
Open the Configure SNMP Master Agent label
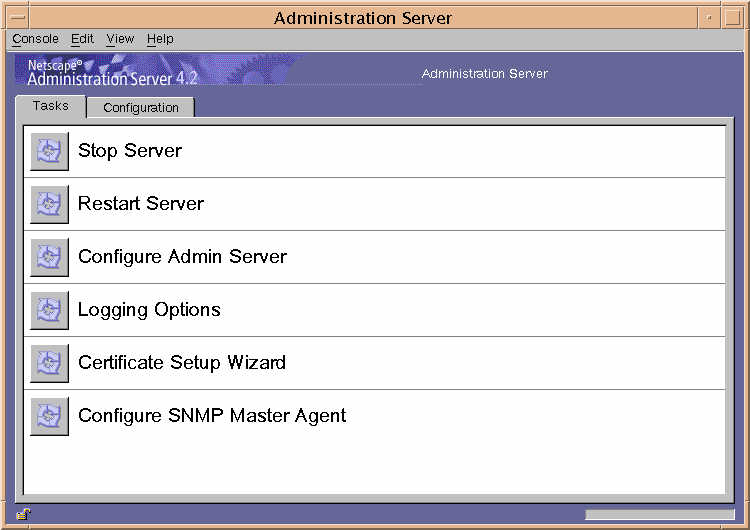[212, 416]
